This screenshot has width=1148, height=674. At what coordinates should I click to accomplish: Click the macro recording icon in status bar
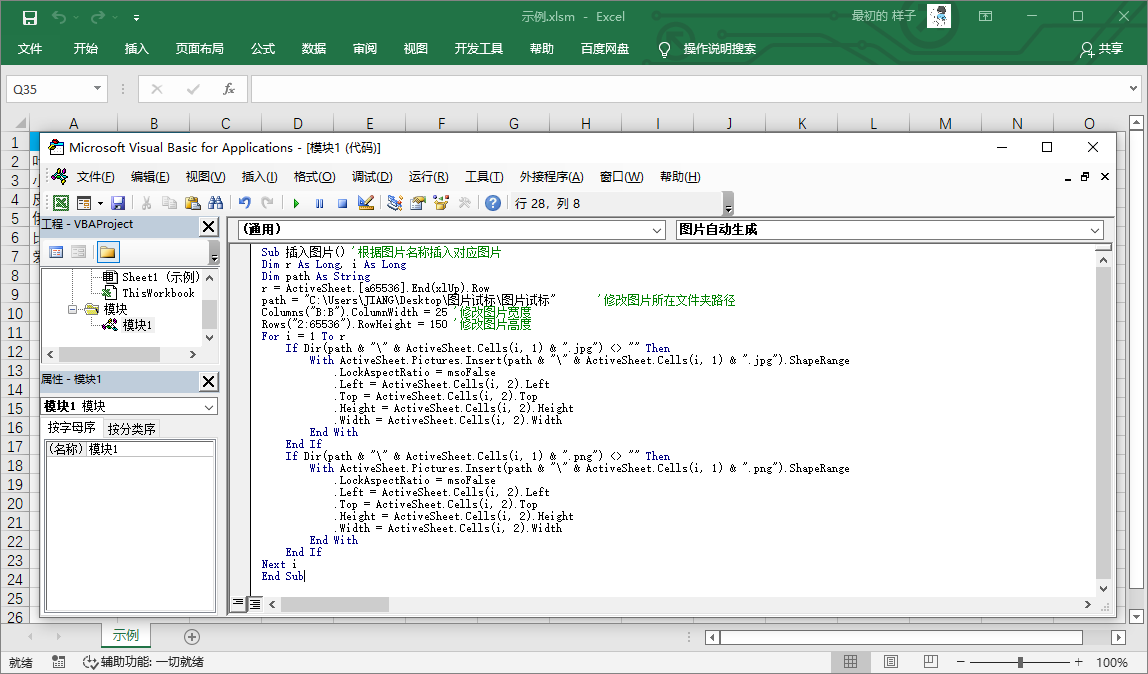click(59, 662)
